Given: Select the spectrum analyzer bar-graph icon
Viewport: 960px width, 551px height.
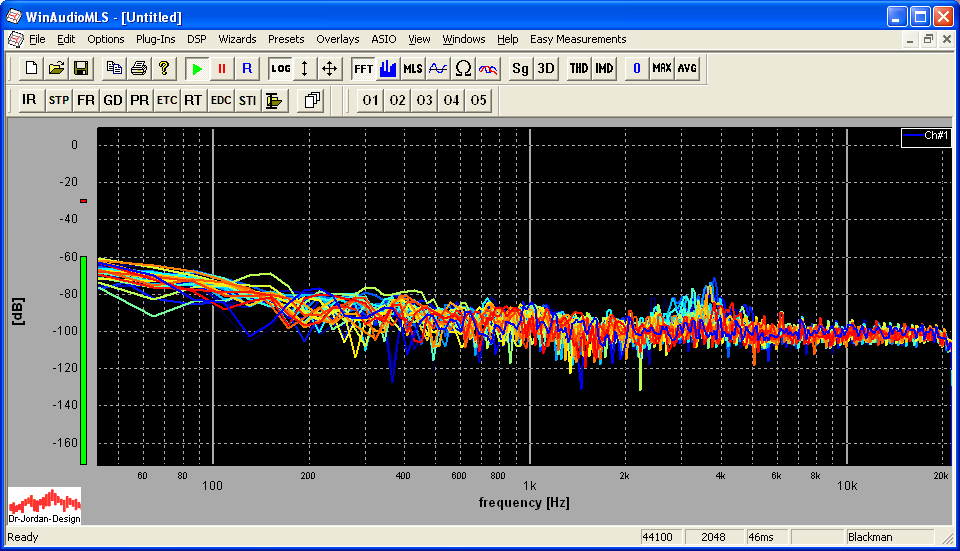Looking at the screenshot, I should pos(388,69).
